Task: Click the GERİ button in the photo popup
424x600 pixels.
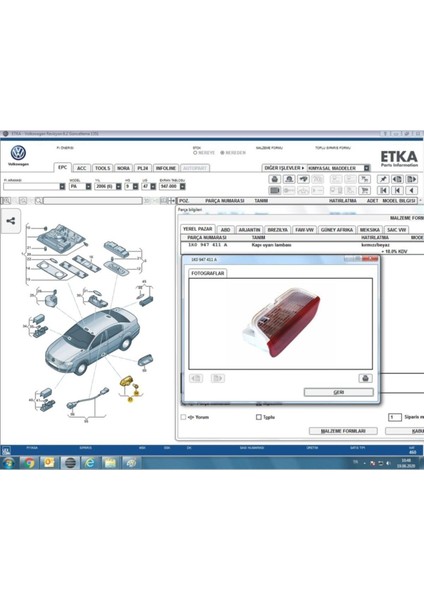Action: point(339,392)
